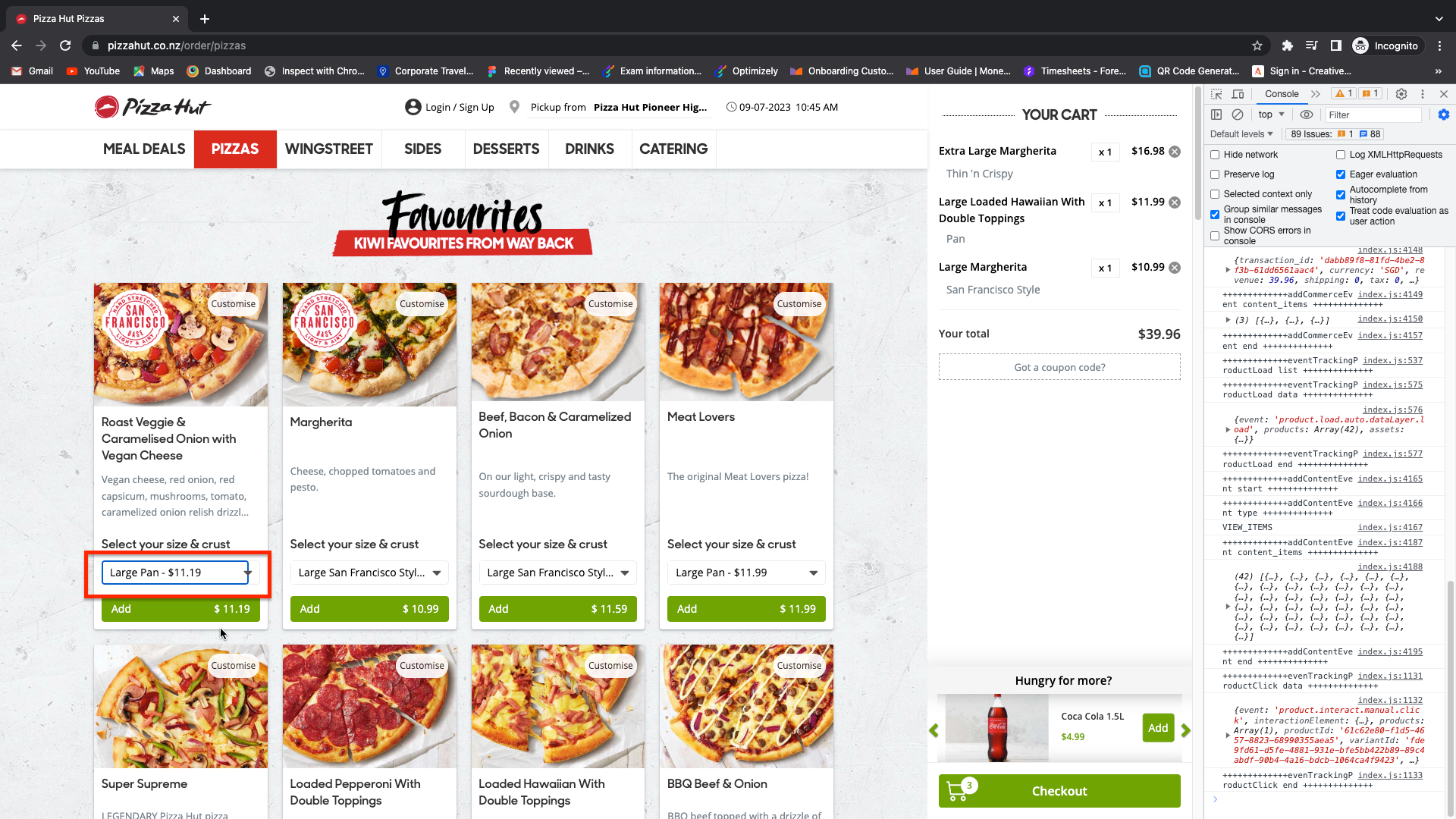The width and height of the screenshot is (1456, 819).
Task: Open DevTools settings gear
Action: [1401, 94]
